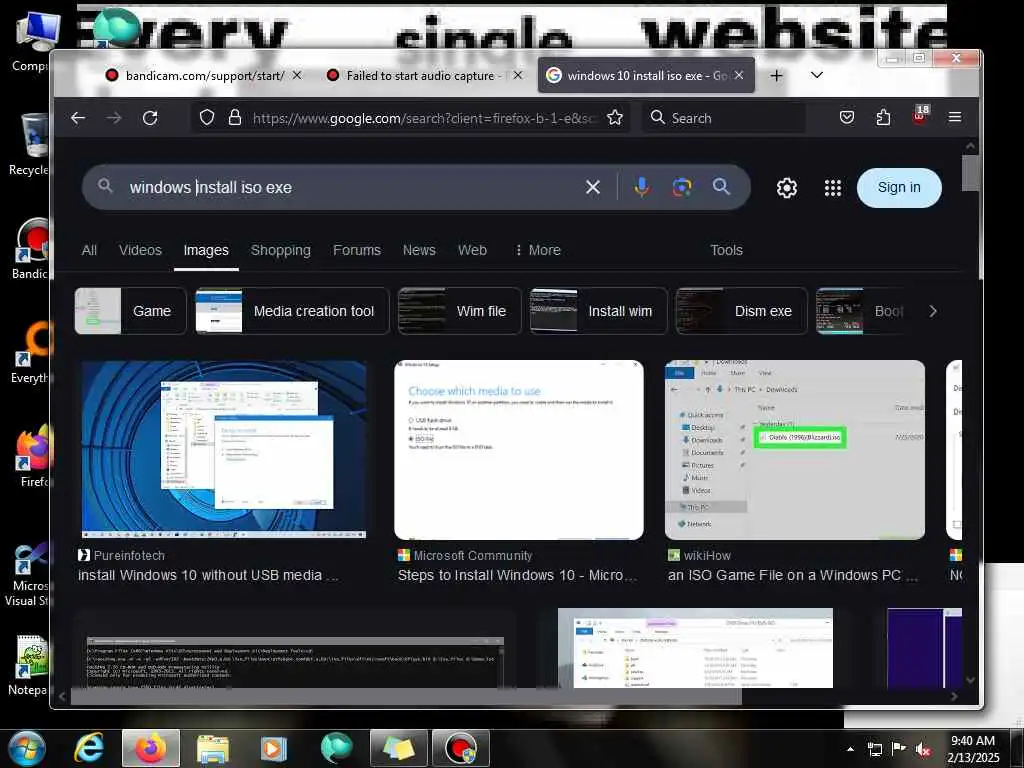The image size is (1024, 768).
Task: Open the Google apps grid
Action: [833, 188]
